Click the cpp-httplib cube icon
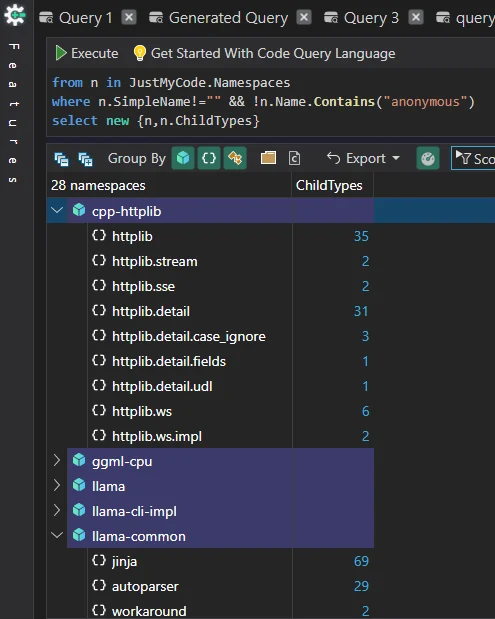This screenshot has width=495, height=619. (79, 210)
